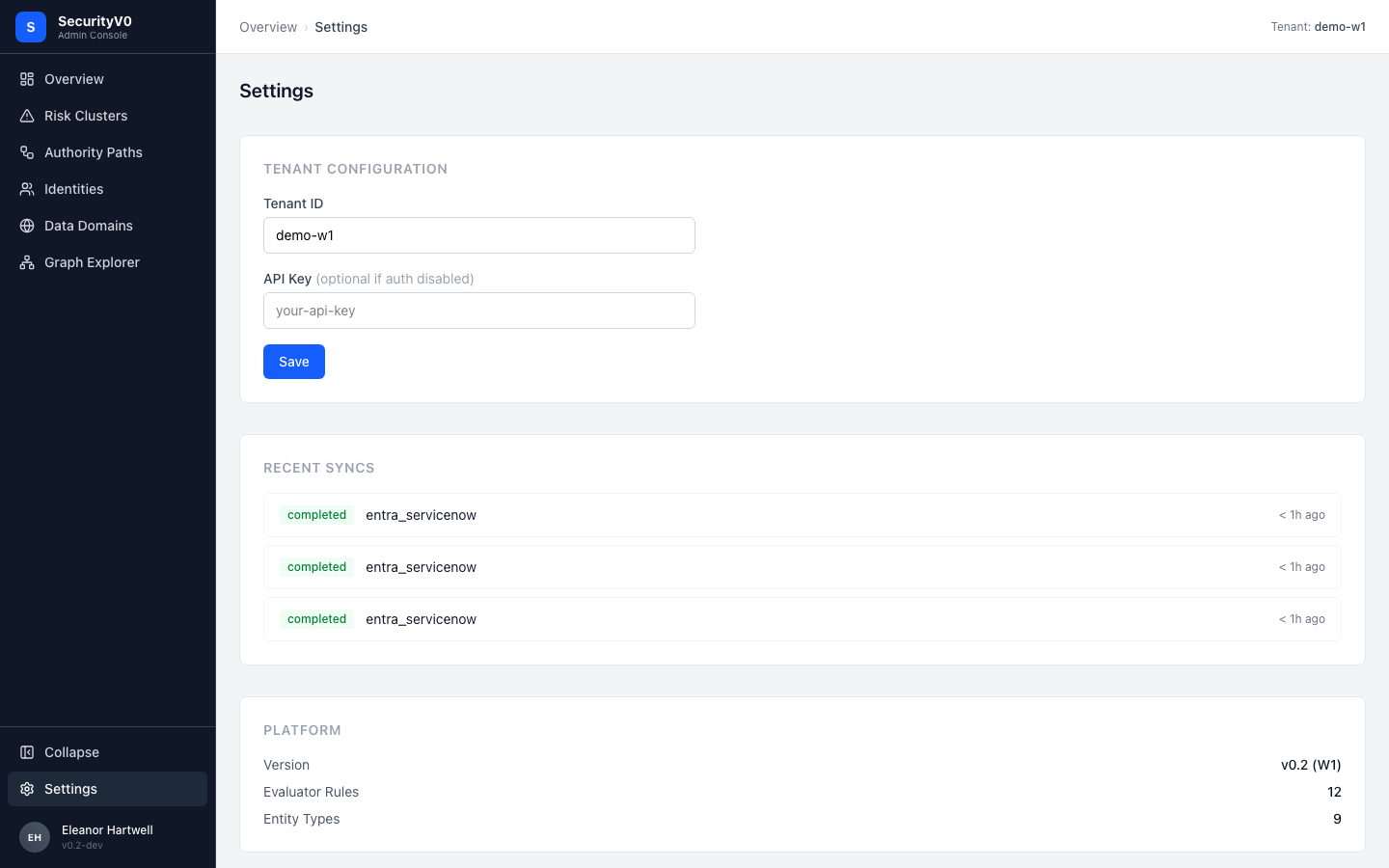Viewport: 1389px width, 868px height.
Task: Click the Tenant ID field label
Action: click(x=293, y=203)
